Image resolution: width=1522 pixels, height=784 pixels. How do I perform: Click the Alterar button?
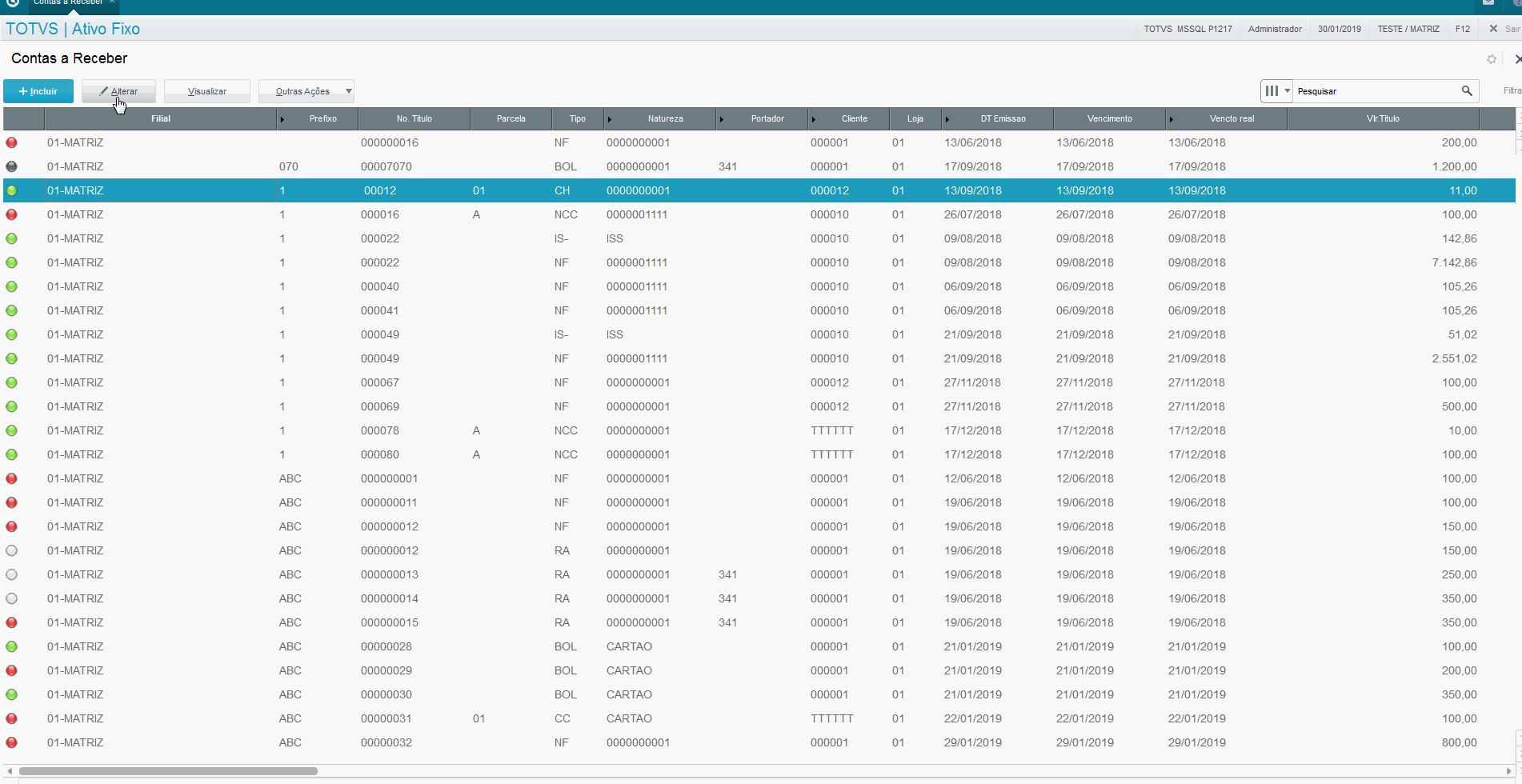coord(118,91)
